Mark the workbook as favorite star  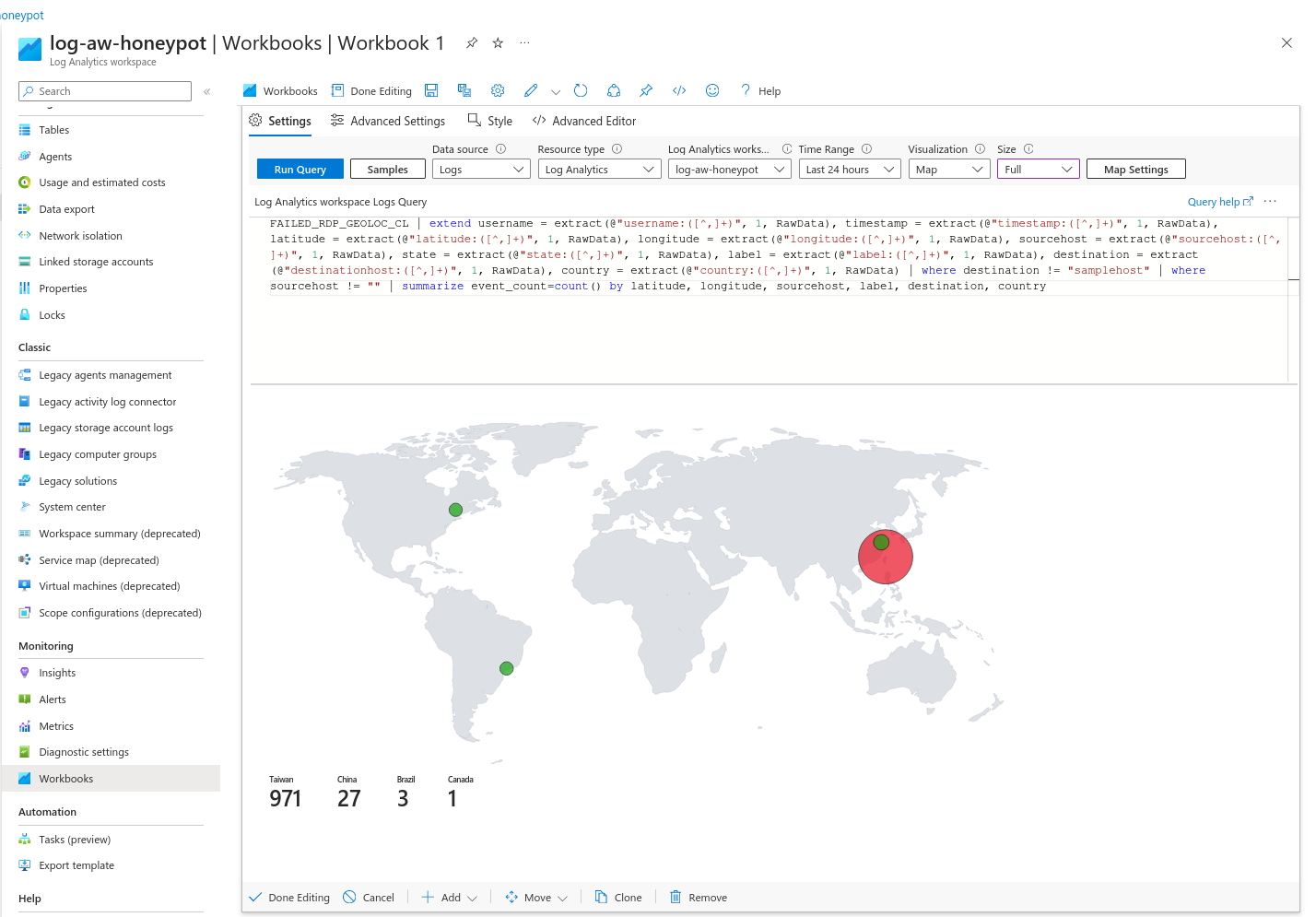(498, 42)
